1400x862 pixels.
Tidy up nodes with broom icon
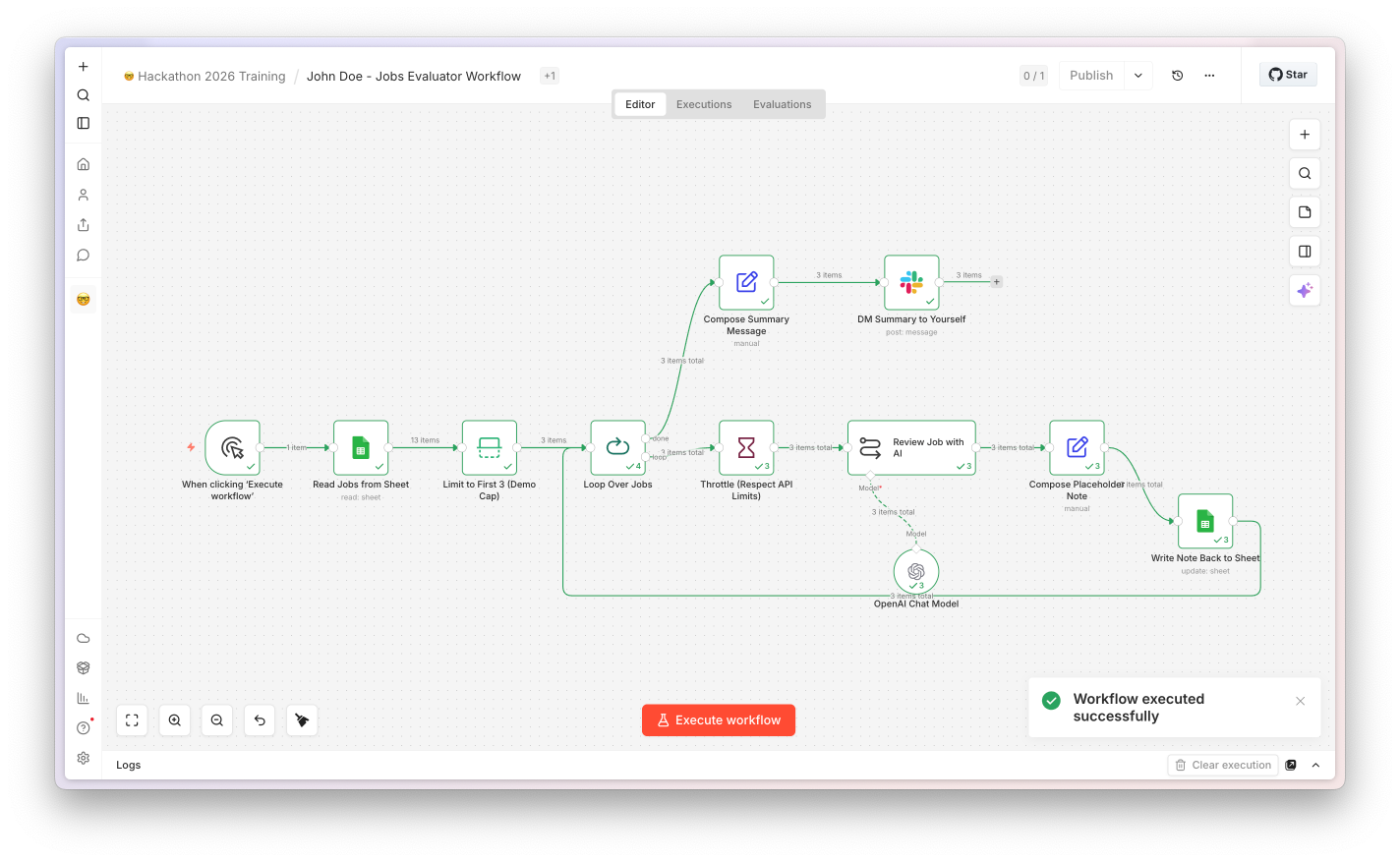point(302,720)
